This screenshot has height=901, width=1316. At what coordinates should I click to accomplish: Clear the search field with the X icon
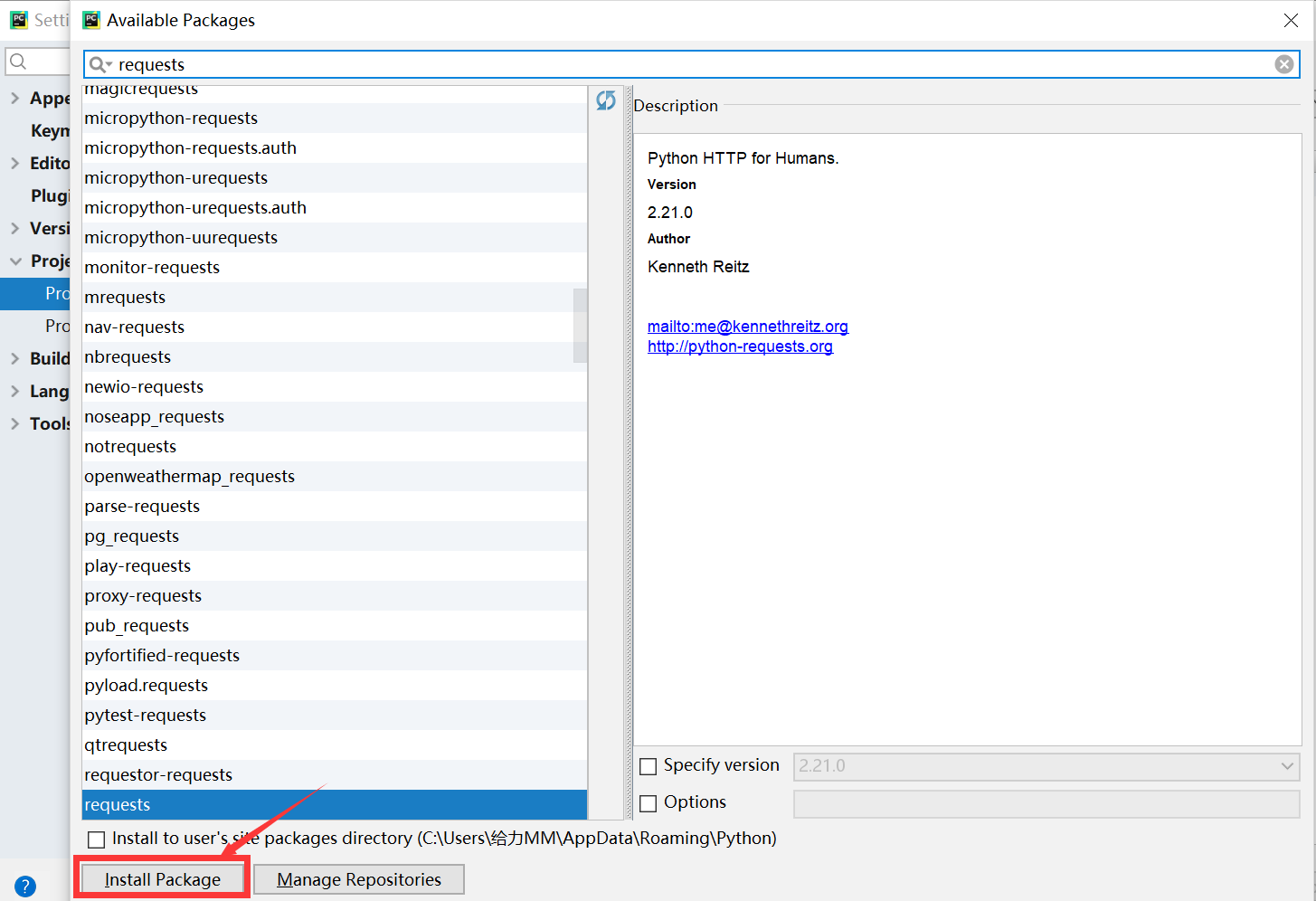click(1284, 64)
